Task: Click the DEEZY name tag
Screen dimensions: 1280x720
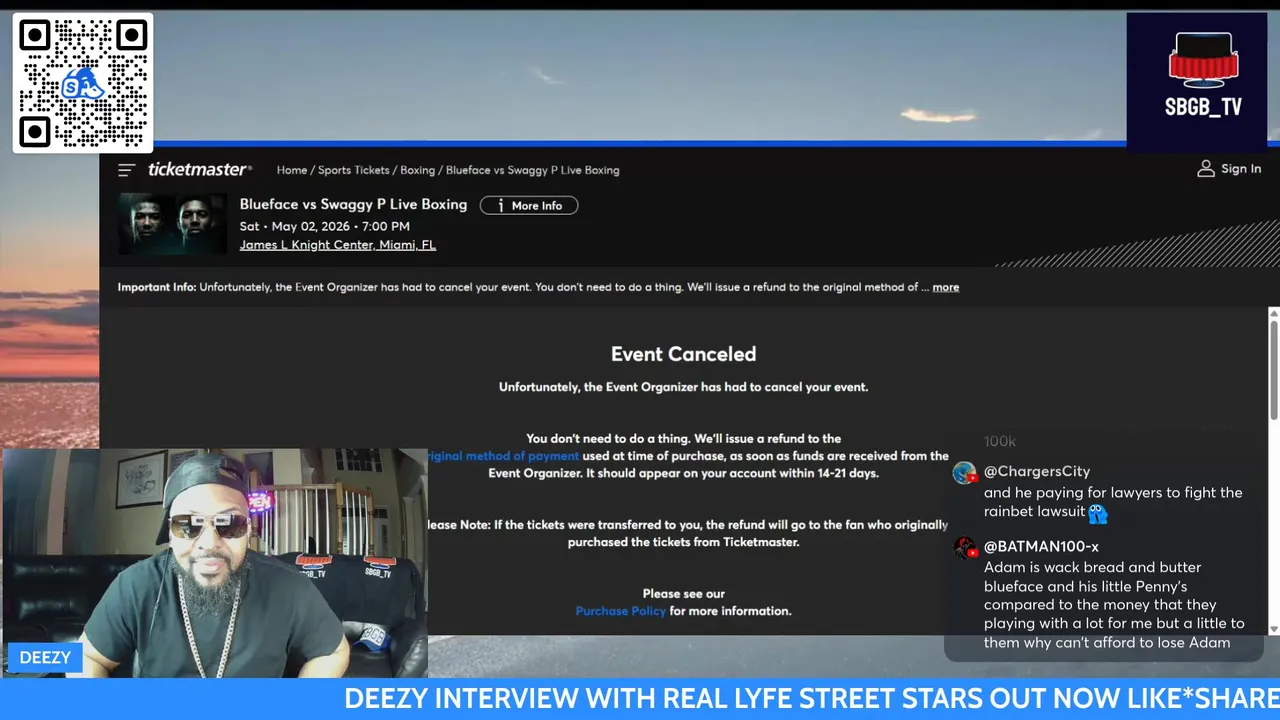Action: [x=45, y=658]
